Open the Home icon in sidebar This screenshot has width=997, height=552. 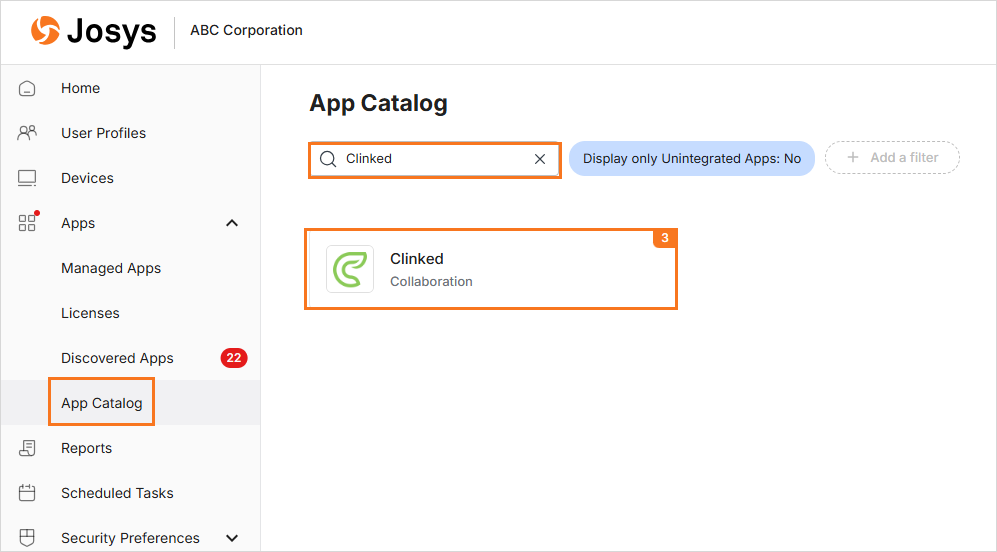27,88
